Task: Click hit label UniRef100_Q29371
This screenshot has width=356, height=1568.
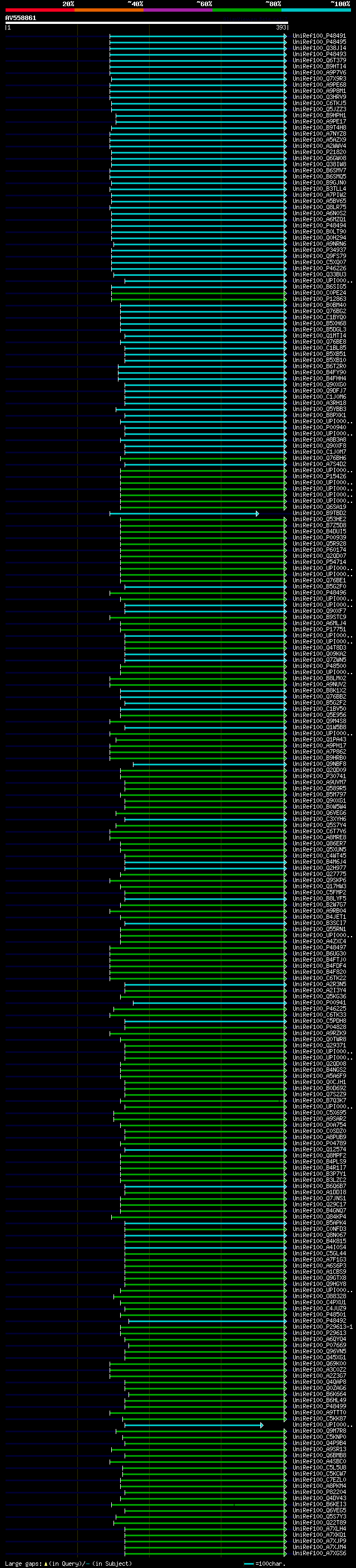Action: tap(319, 1045)
